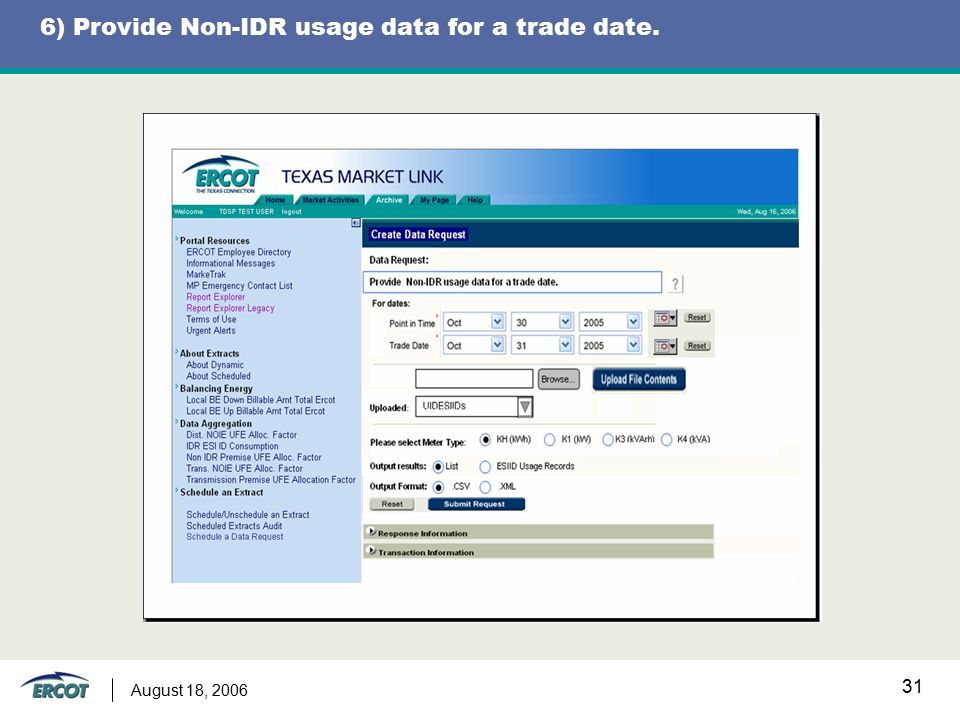Open IDR ESI ID Consumption link
Screen dimensions: 960x720
click(x=233, y=446)
